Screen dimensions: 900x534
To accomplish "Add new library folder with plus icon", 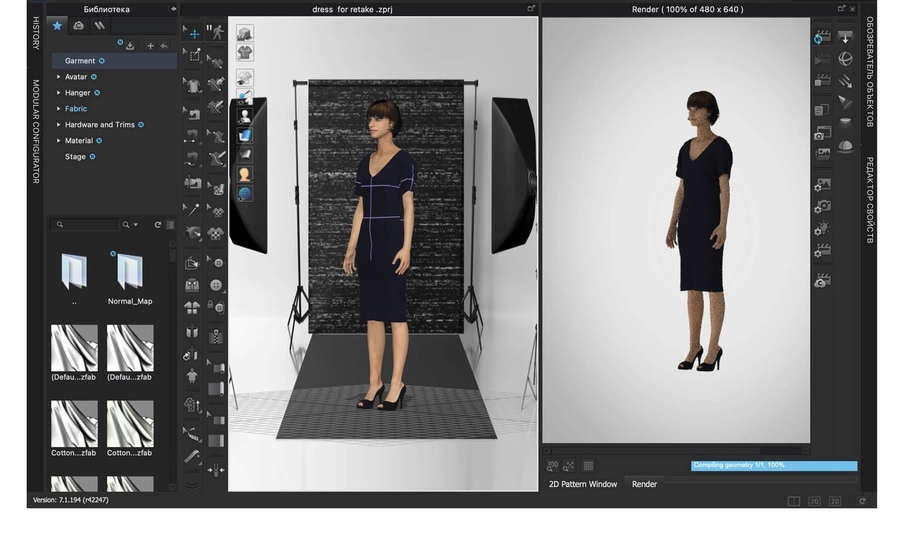I will coord(150,46).
